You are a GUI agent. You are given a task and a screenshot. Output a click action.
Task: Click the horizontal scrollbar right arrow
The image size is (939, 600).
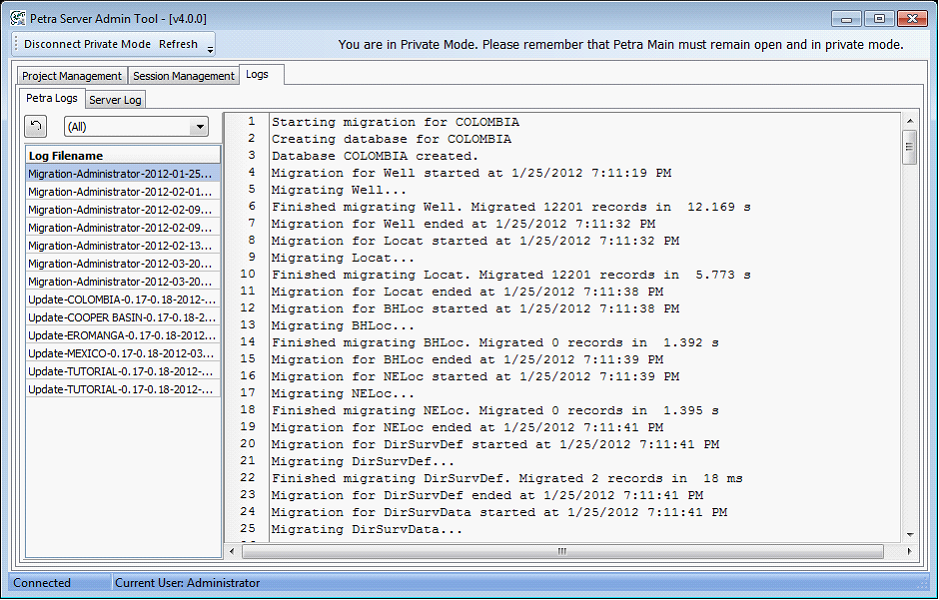click(893, 551)
